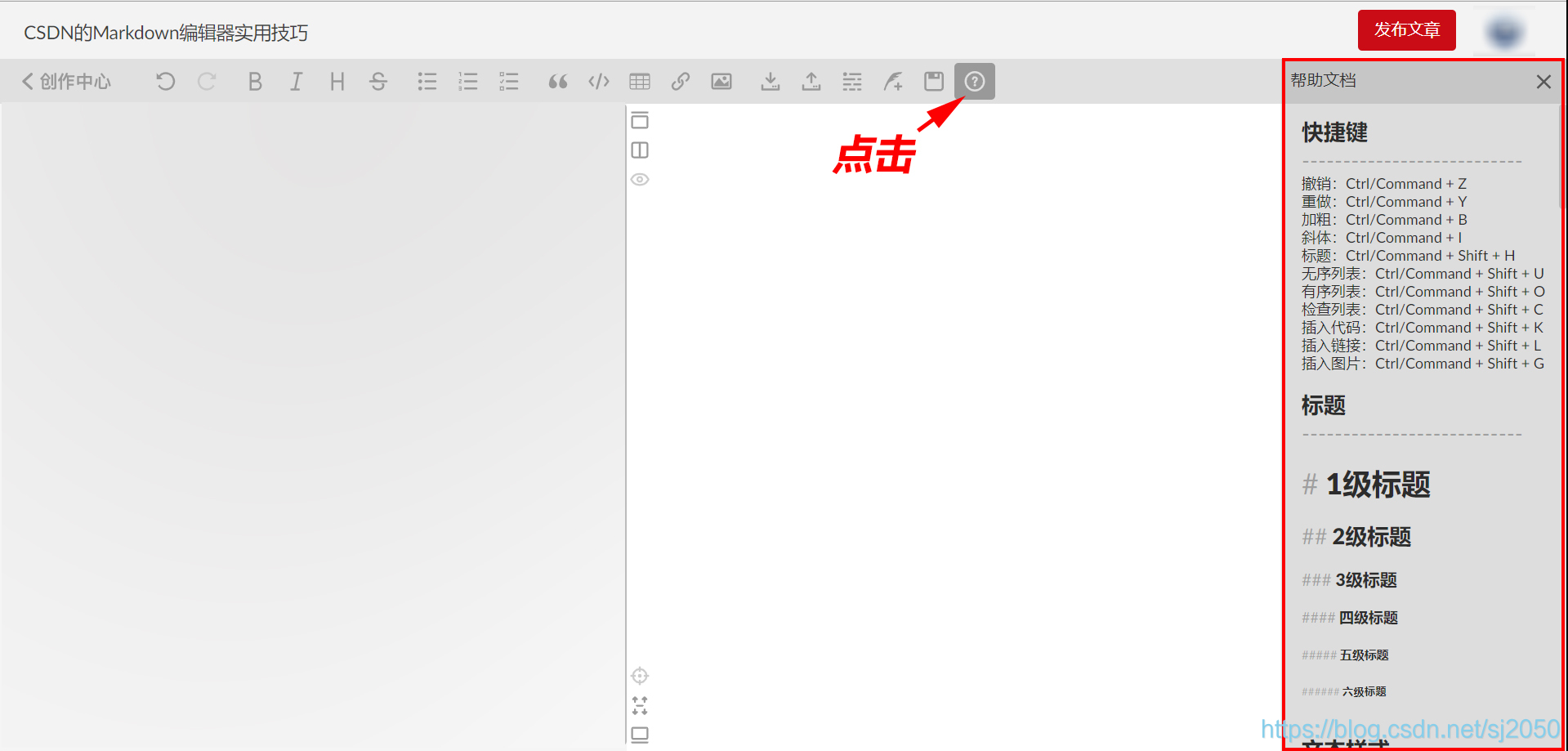Click the 标题 Ctrl/Command + Shift + H row
Viewport: 1568px width, 751px height.
click(1409, 256)
